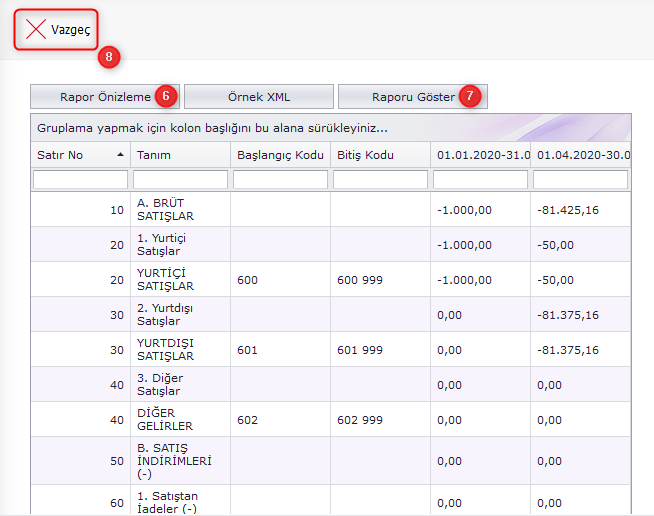This screenshot has height=516, width=654.
Task: Click the 01.01.2020 period column header
Action: tap(480, 155)
